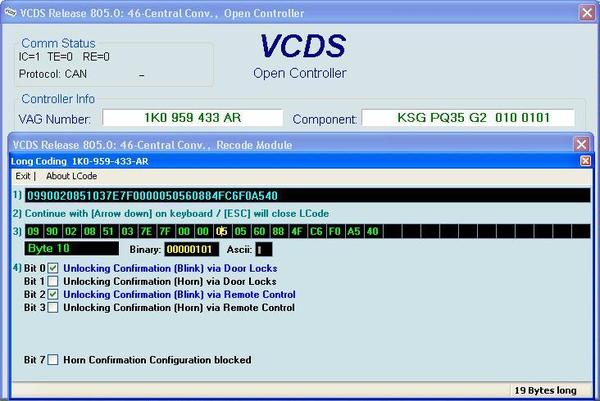The image size is (600, 401).
Task: Click the VAG Number field 1K0 959 433 AR
Action: (x=193, y=117)
